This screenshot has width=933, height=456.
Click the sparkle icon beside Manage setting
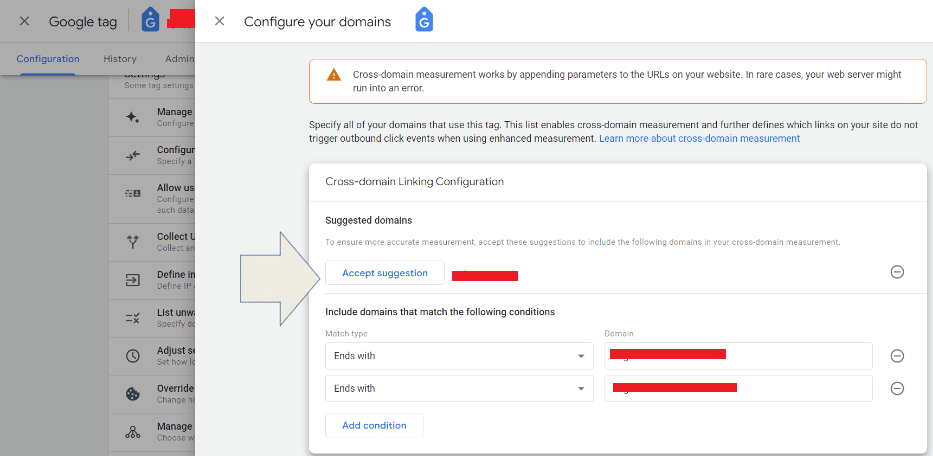point(133,117)
